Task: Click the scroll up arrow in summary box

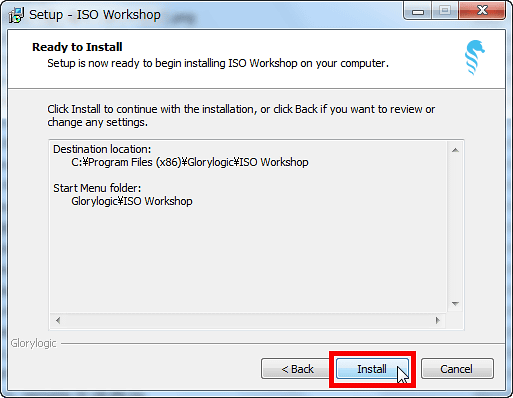Action: (x=455, y=150)
